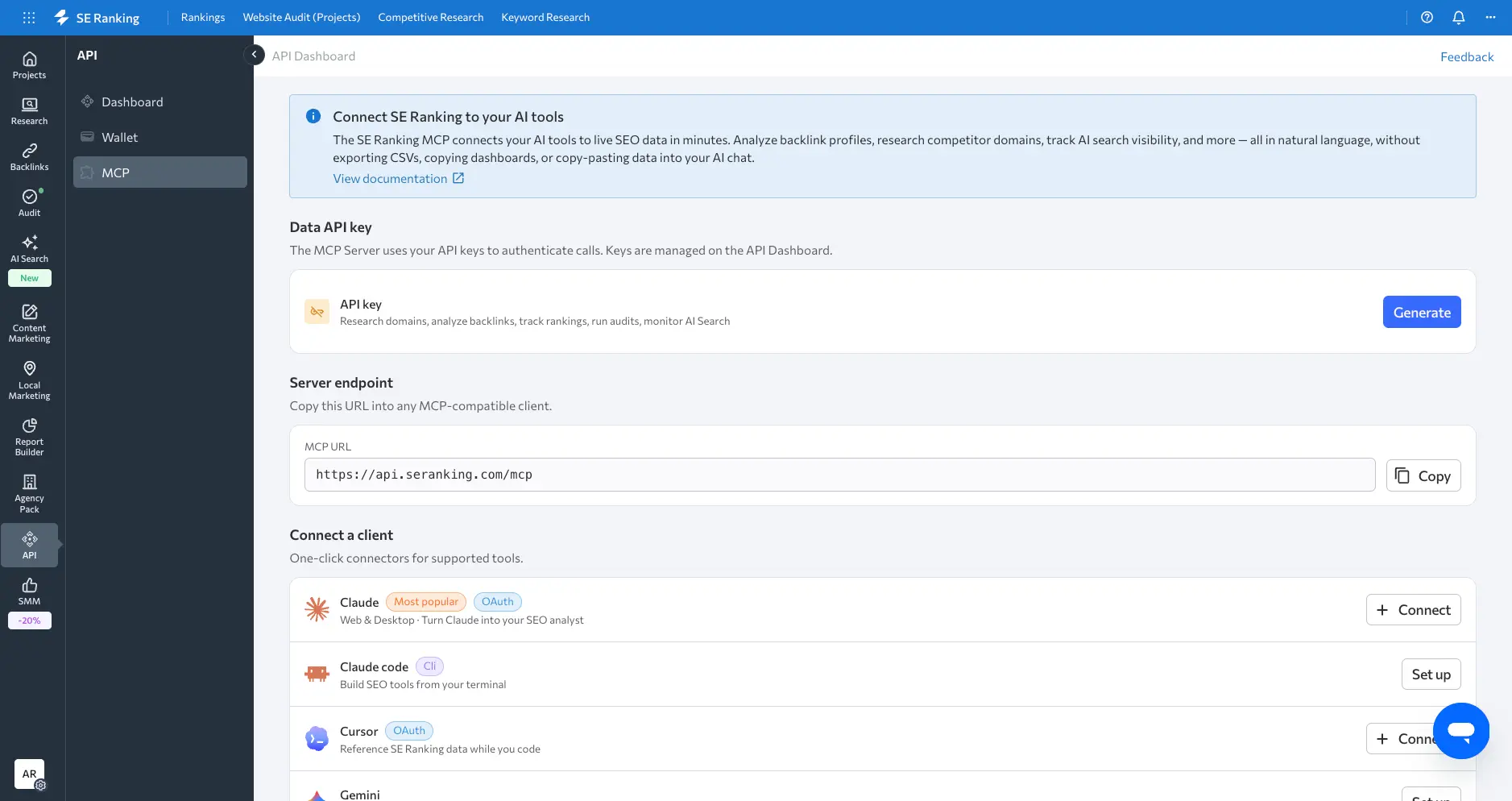Select Dashboard in the API panel

(x=160, y=102)
